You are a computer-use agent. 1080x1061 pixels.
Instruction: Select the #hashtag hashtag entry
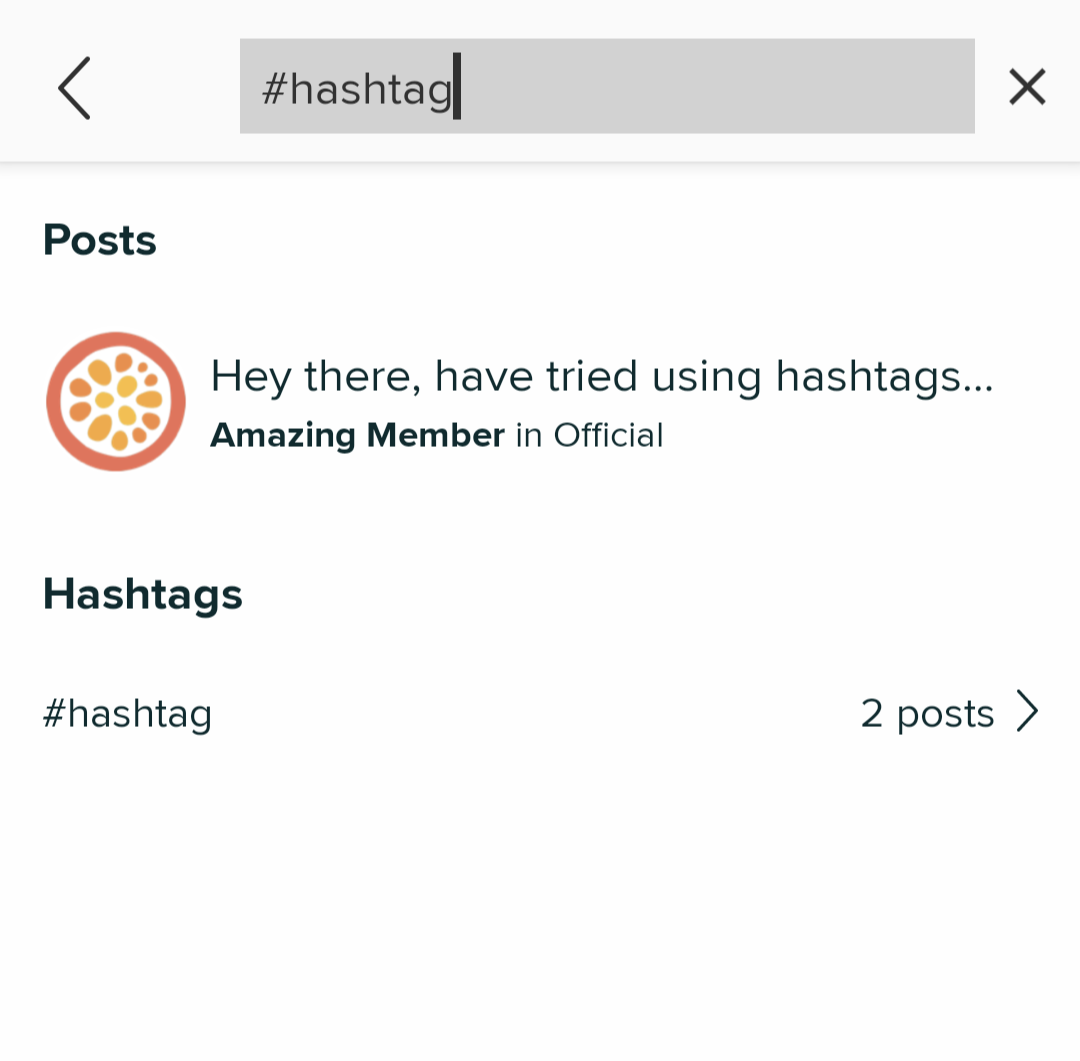127,712
